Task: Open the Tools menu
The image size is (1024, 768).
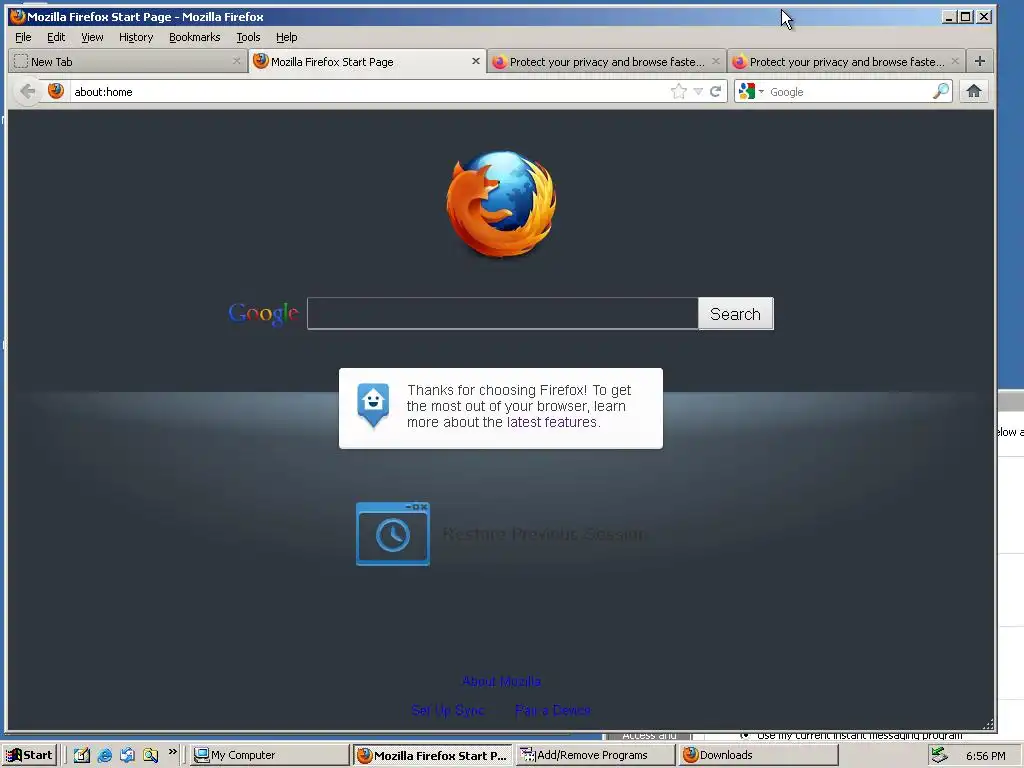Action: point(248,37)
